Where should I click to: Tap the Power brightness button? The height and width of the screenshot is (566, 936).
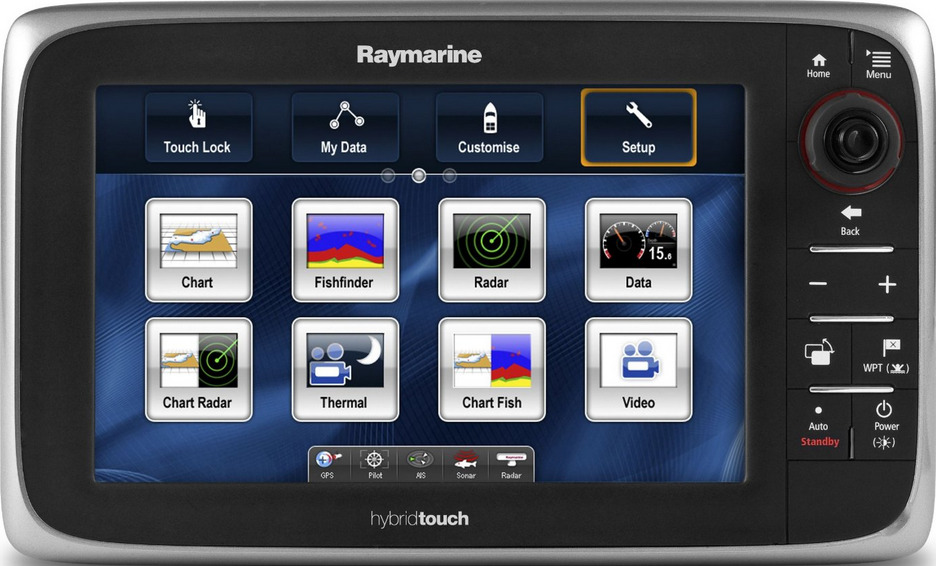[885, 425]
